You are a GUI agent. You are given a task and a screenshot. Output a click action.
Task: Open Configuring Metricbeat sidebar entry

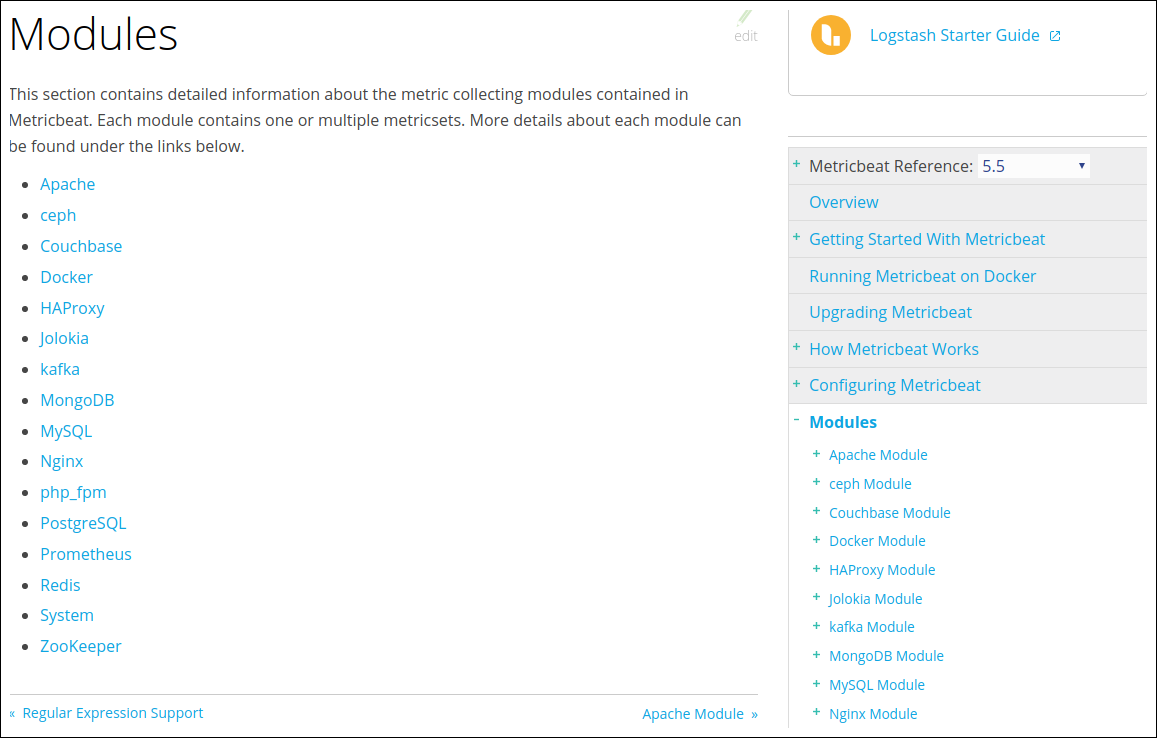point(894,385)
